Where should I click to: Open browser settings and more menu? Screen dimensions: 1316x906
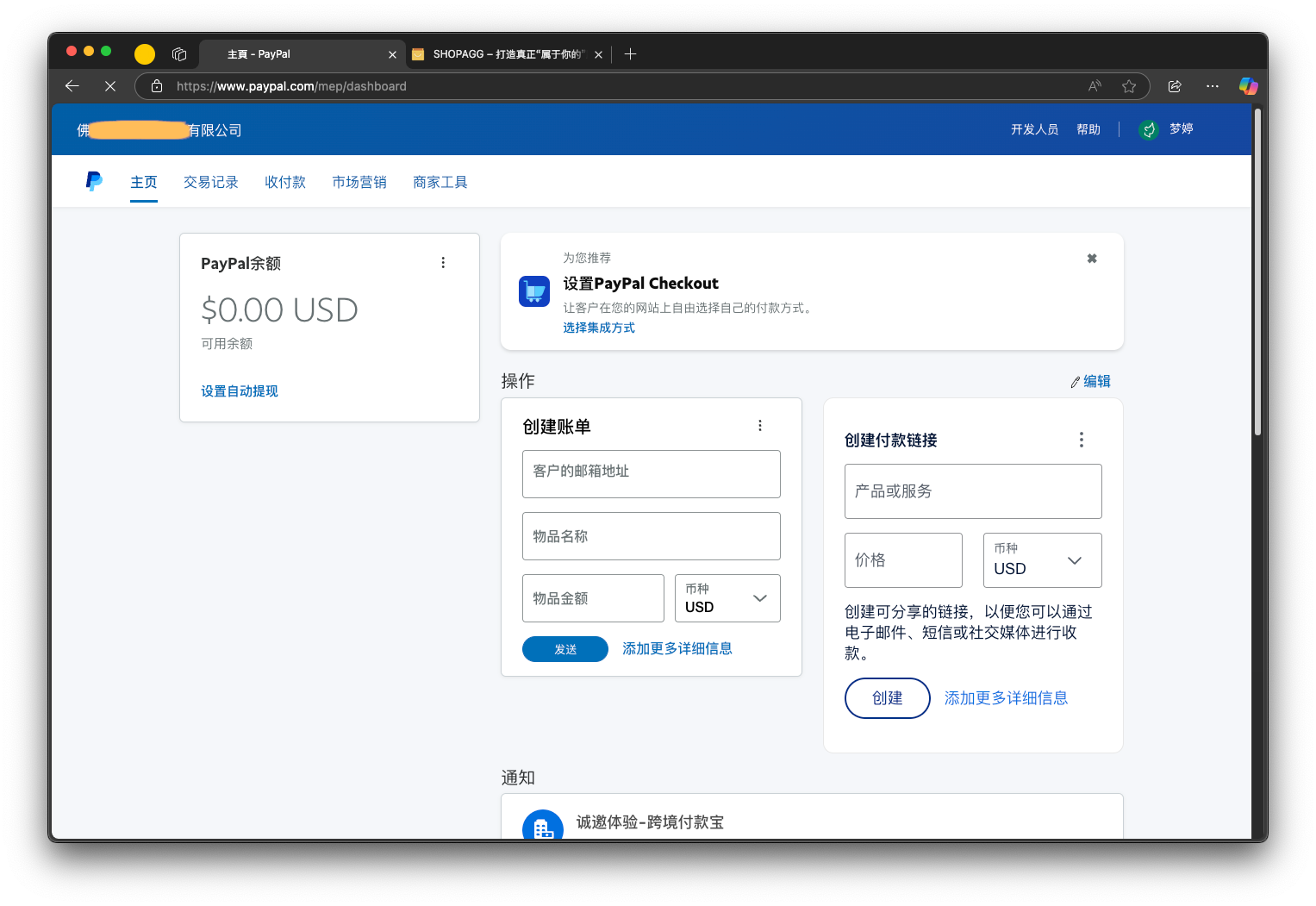coord(1213,86)
